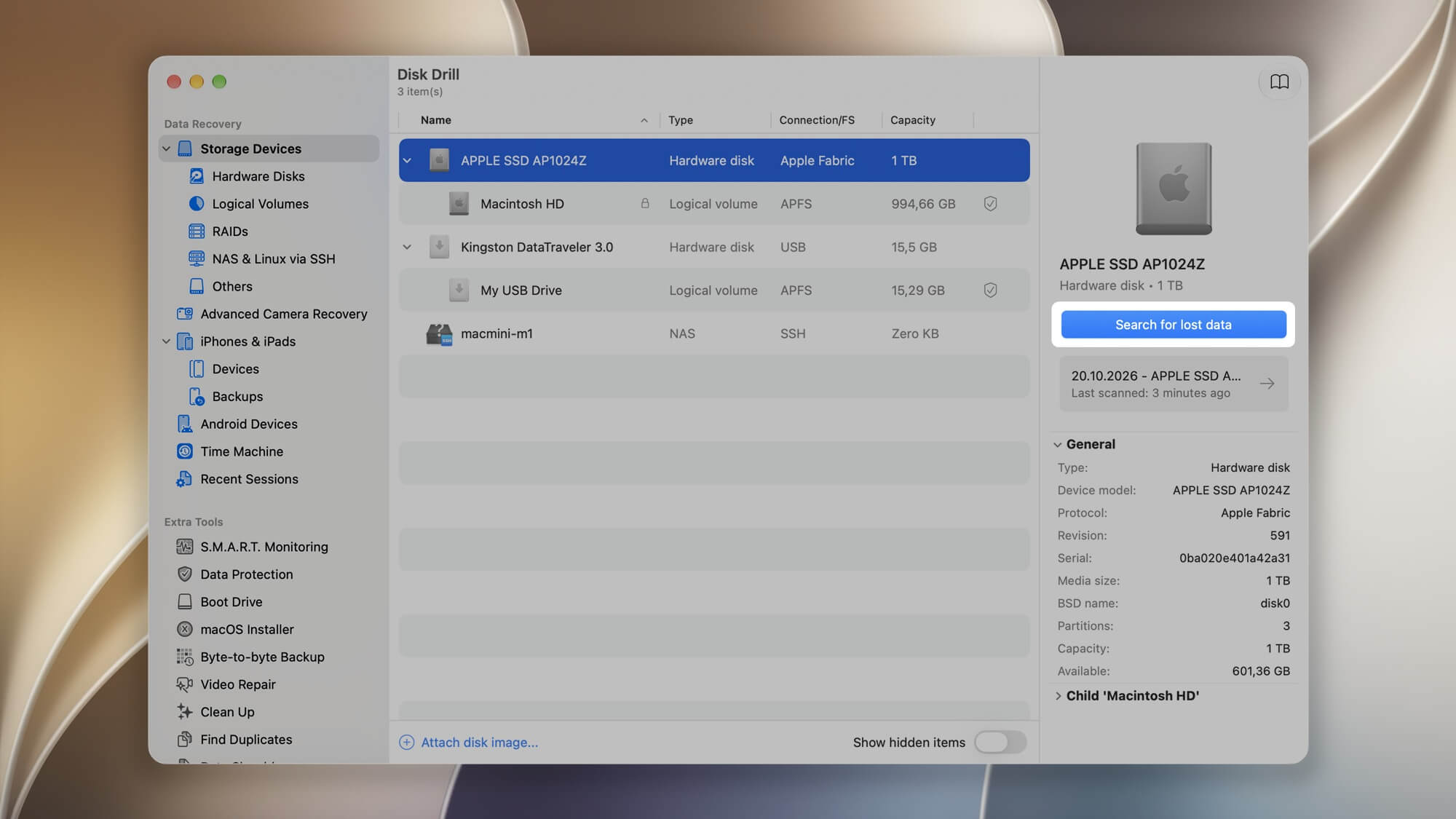Screen dimensions: 1456x819
Task: Click the BSD name value disk0
Action: click(1275, 604)
